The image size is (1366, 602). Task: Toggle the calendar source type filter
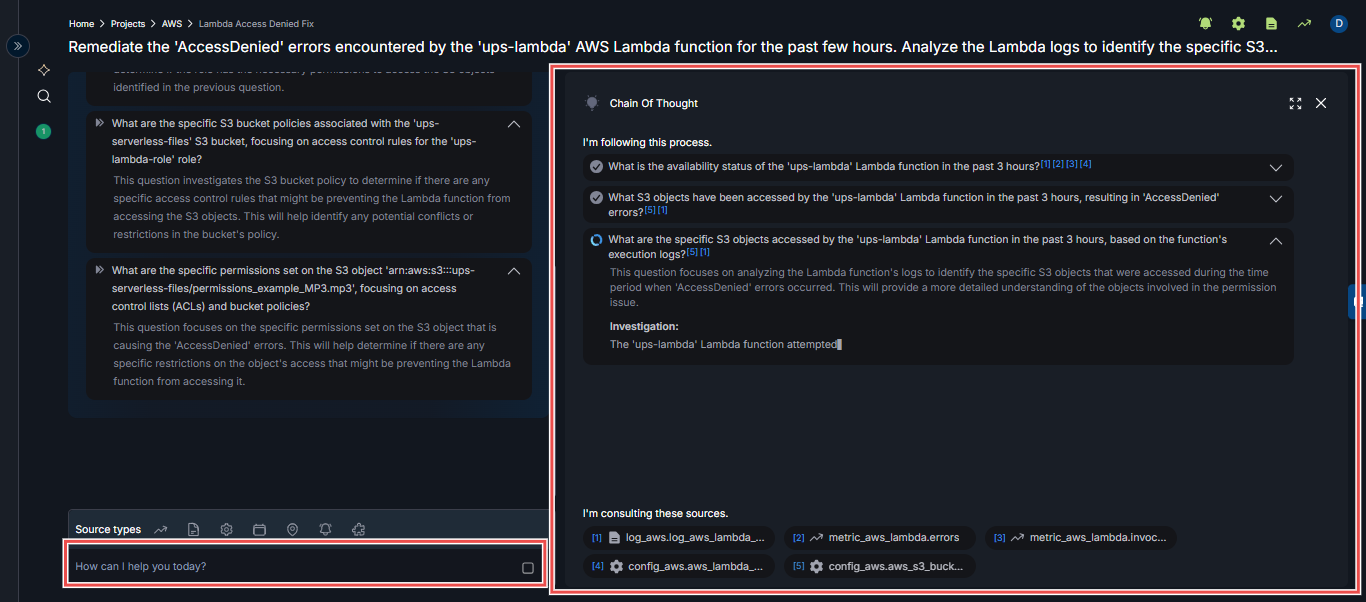point(259,529)
